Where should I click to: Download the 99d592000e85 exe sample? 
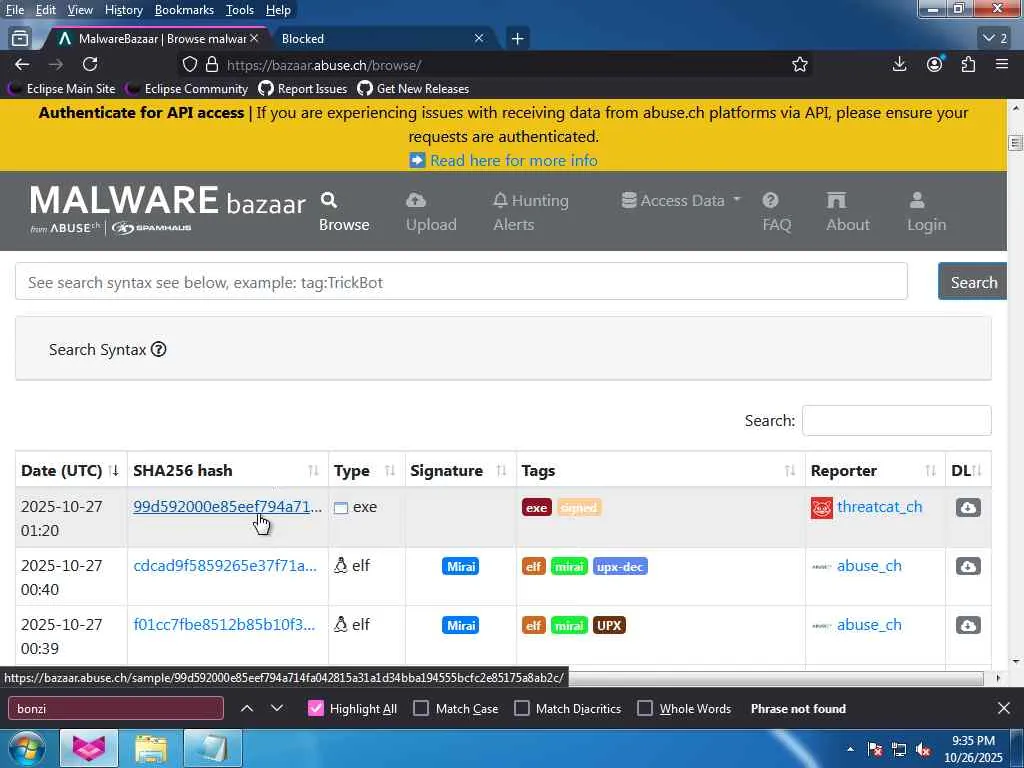[x=968, y=507]
